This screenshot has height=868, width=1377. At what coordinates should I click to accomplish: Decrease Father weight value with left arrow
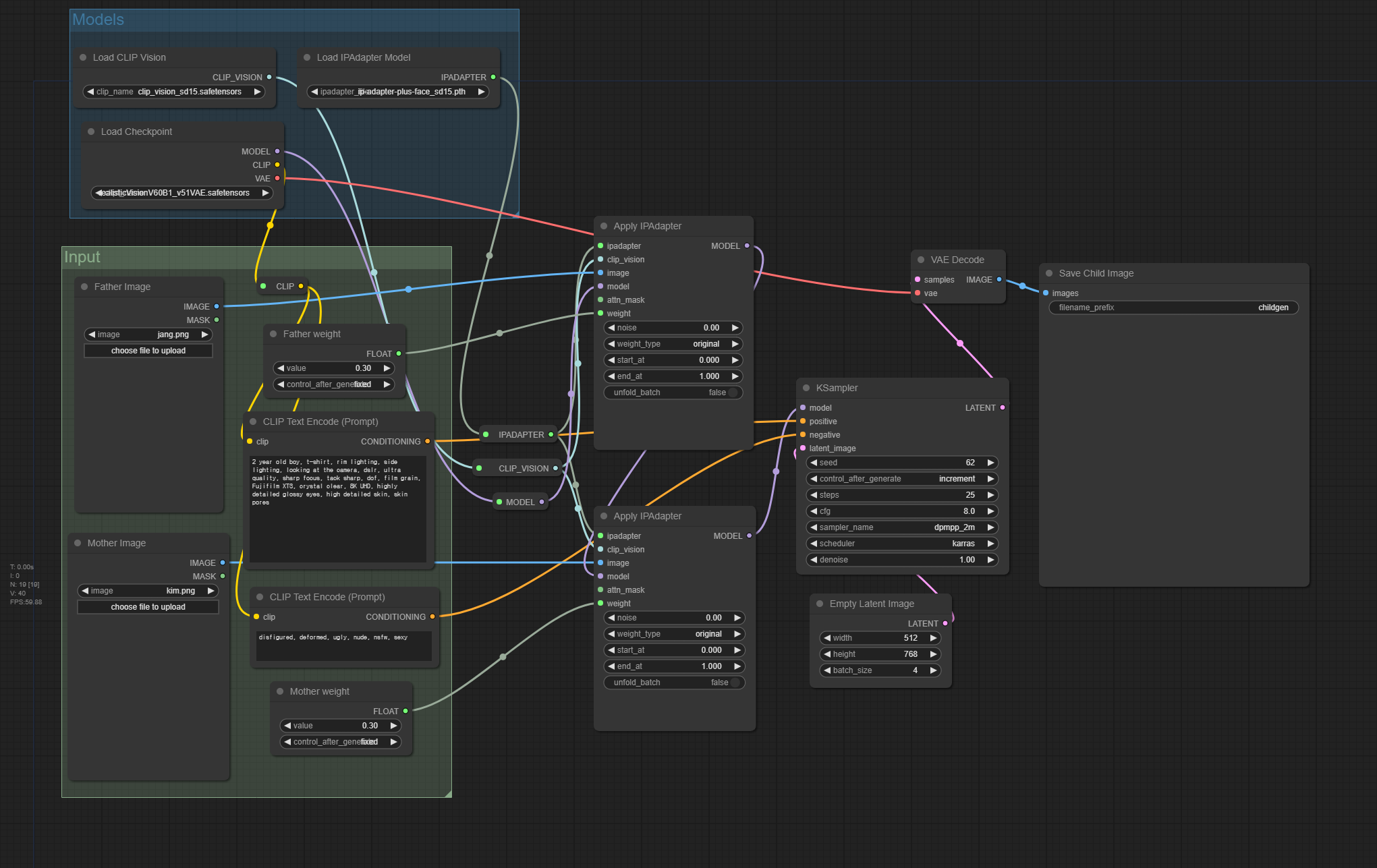pos(281,368)
